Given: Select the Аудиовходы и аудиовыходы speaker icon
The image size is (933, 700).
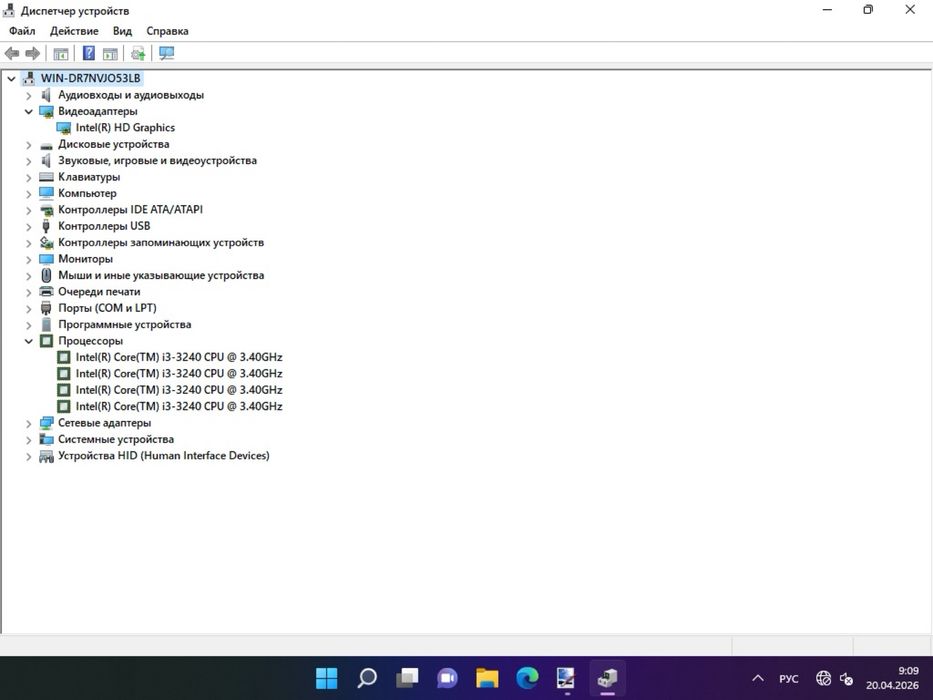Looking at the screenshot, I should [x=46, y=95].
